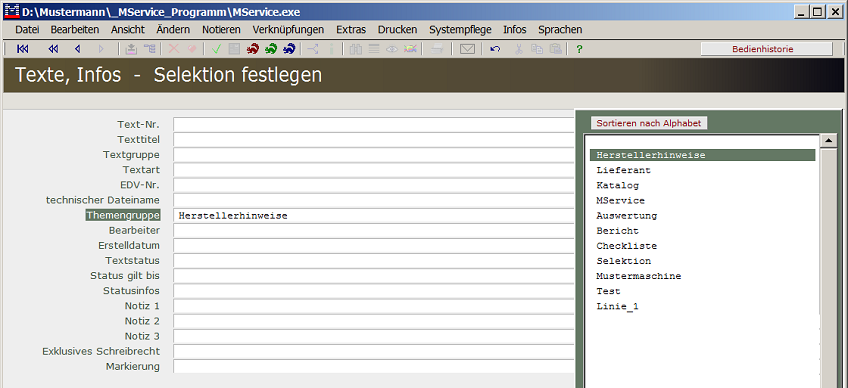Click the Text-Nr. input field
Viewport: 848px width, 388px height.
click(373, 124)
